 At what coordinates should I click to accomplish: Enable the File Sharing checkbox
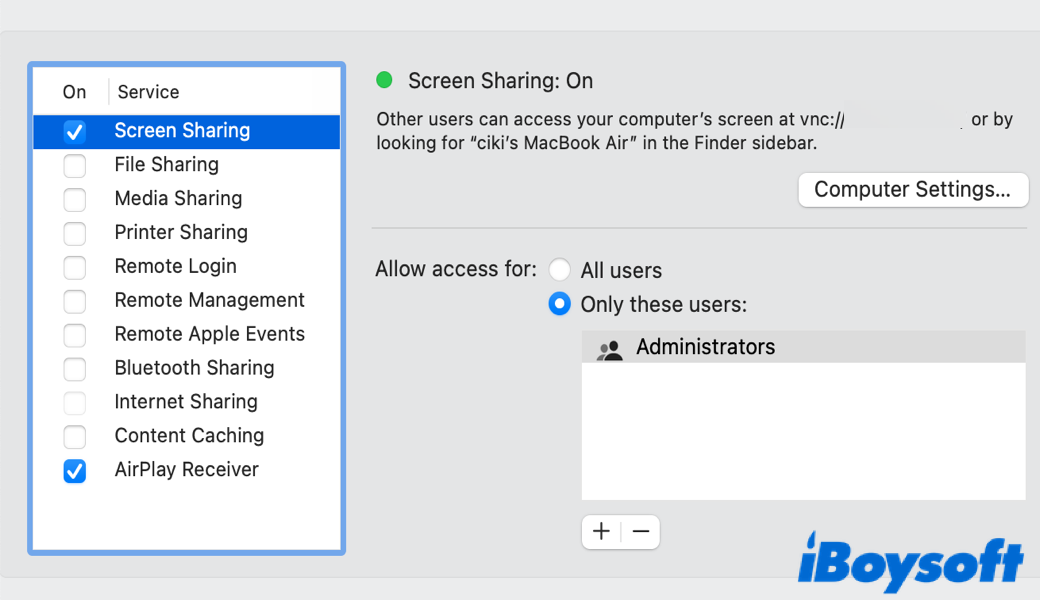click(x=75, y=165)
